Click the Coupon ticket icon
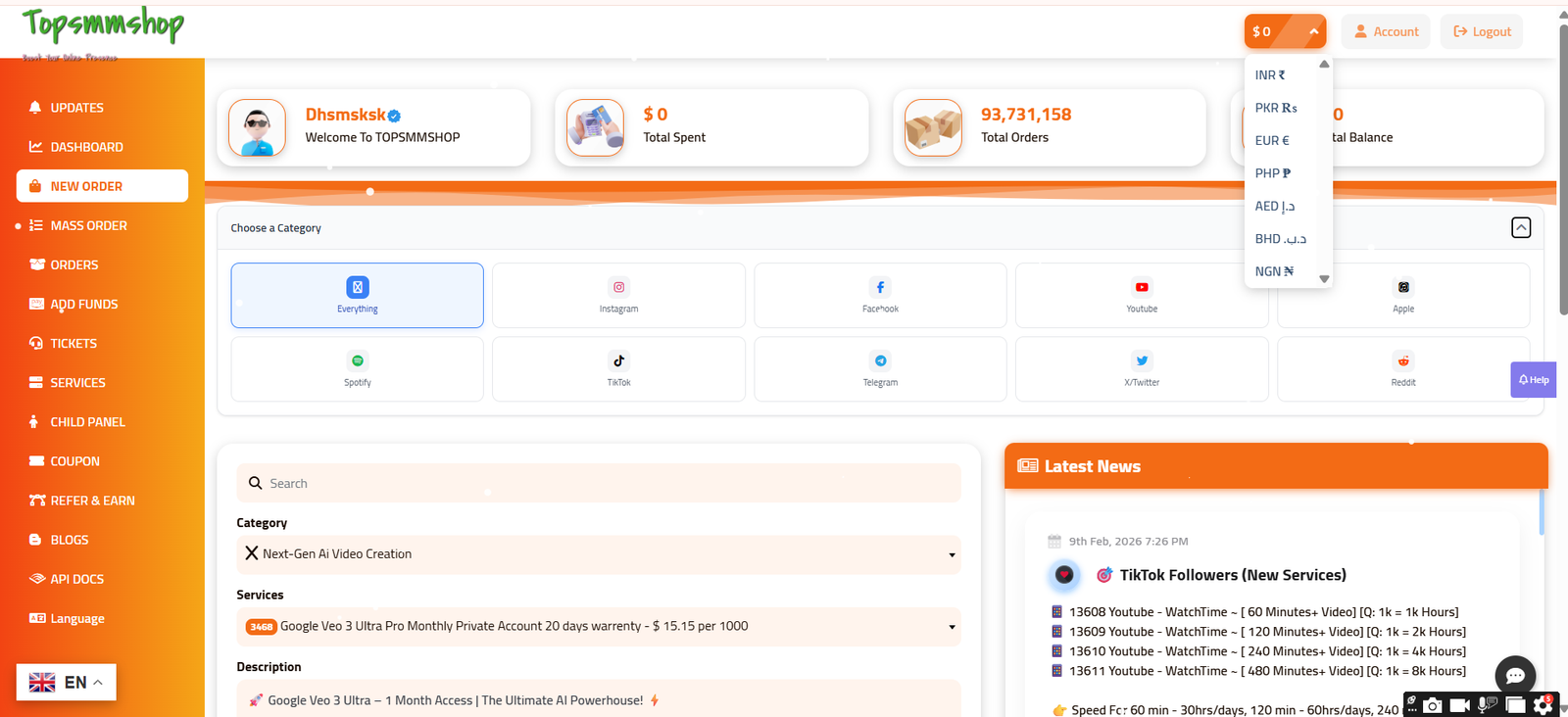1568x717 pixels. pyautogui.click(x=37, y=460)
